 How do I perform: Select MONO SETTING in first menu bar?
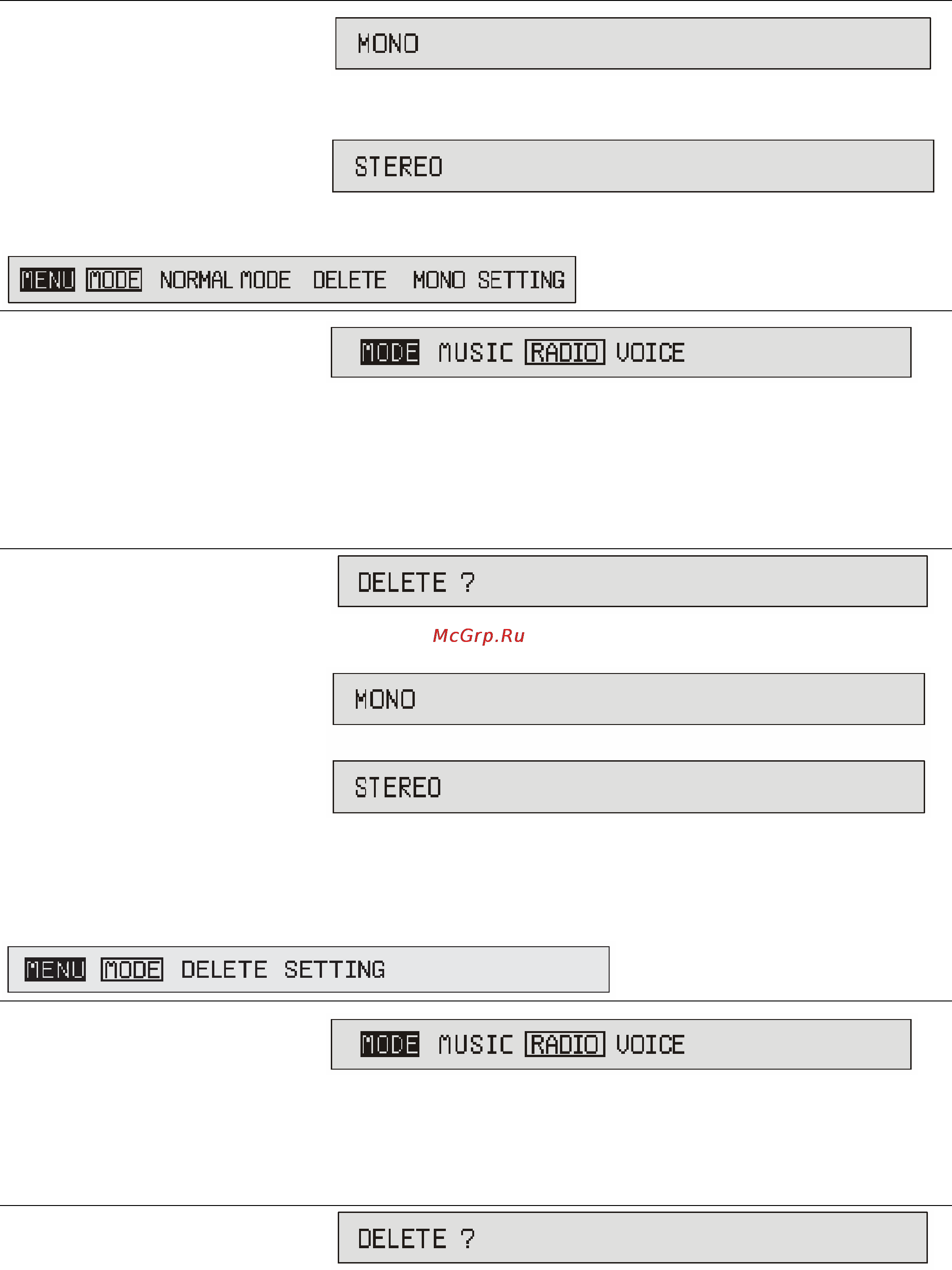point(489,280)
